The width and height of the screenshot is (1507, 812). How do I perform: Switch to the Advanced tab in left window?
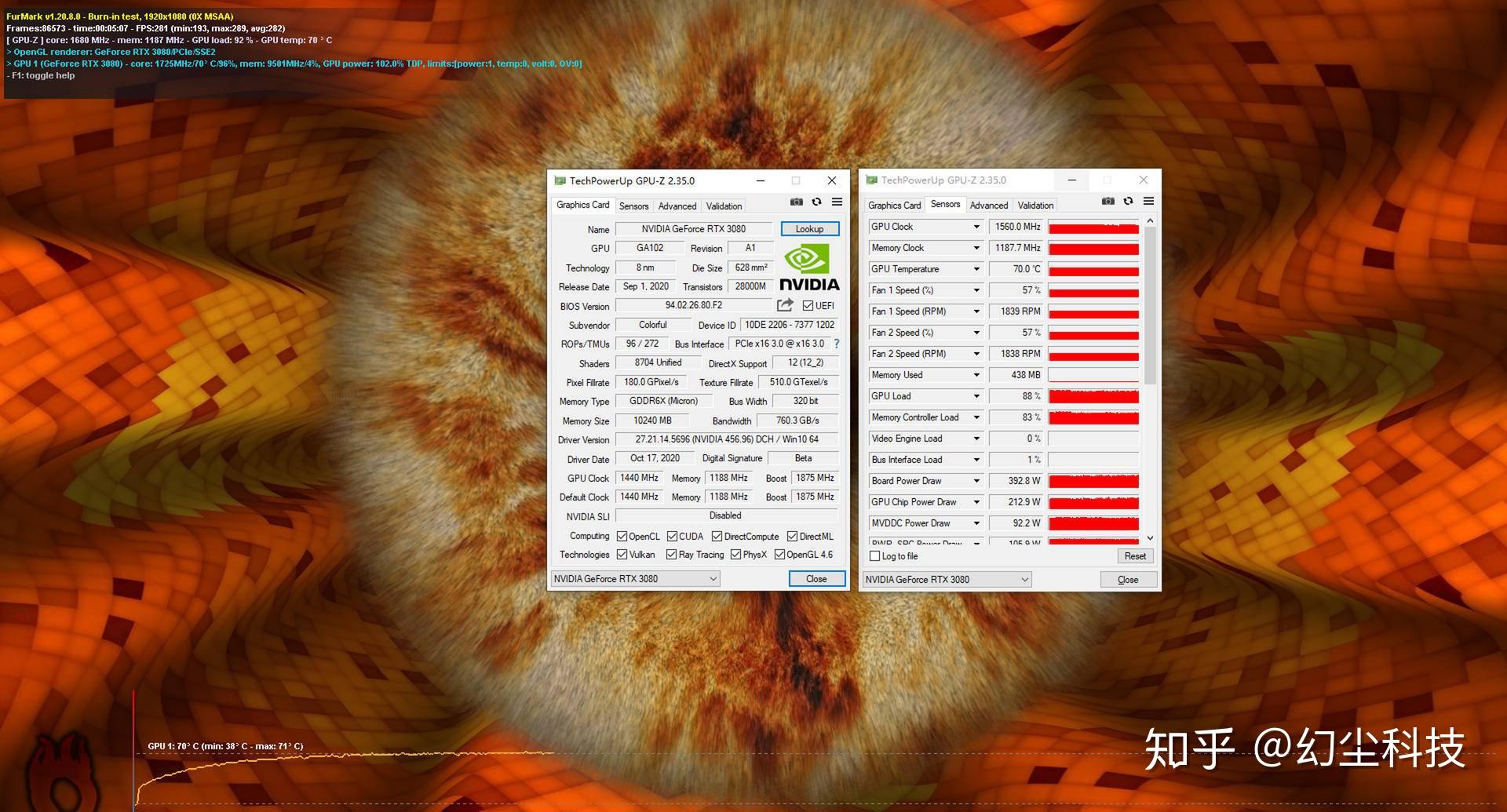677,206
